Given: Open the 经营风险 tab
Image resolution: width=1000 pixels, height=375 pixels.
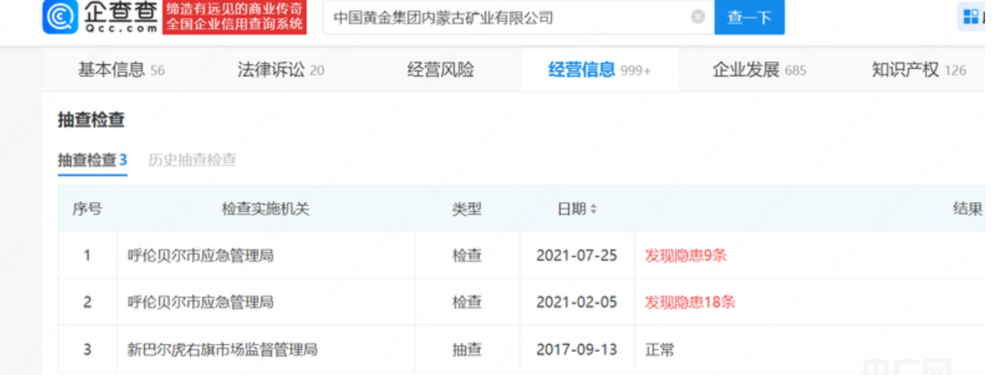Looking at the screenshot, I should (440, 70).
